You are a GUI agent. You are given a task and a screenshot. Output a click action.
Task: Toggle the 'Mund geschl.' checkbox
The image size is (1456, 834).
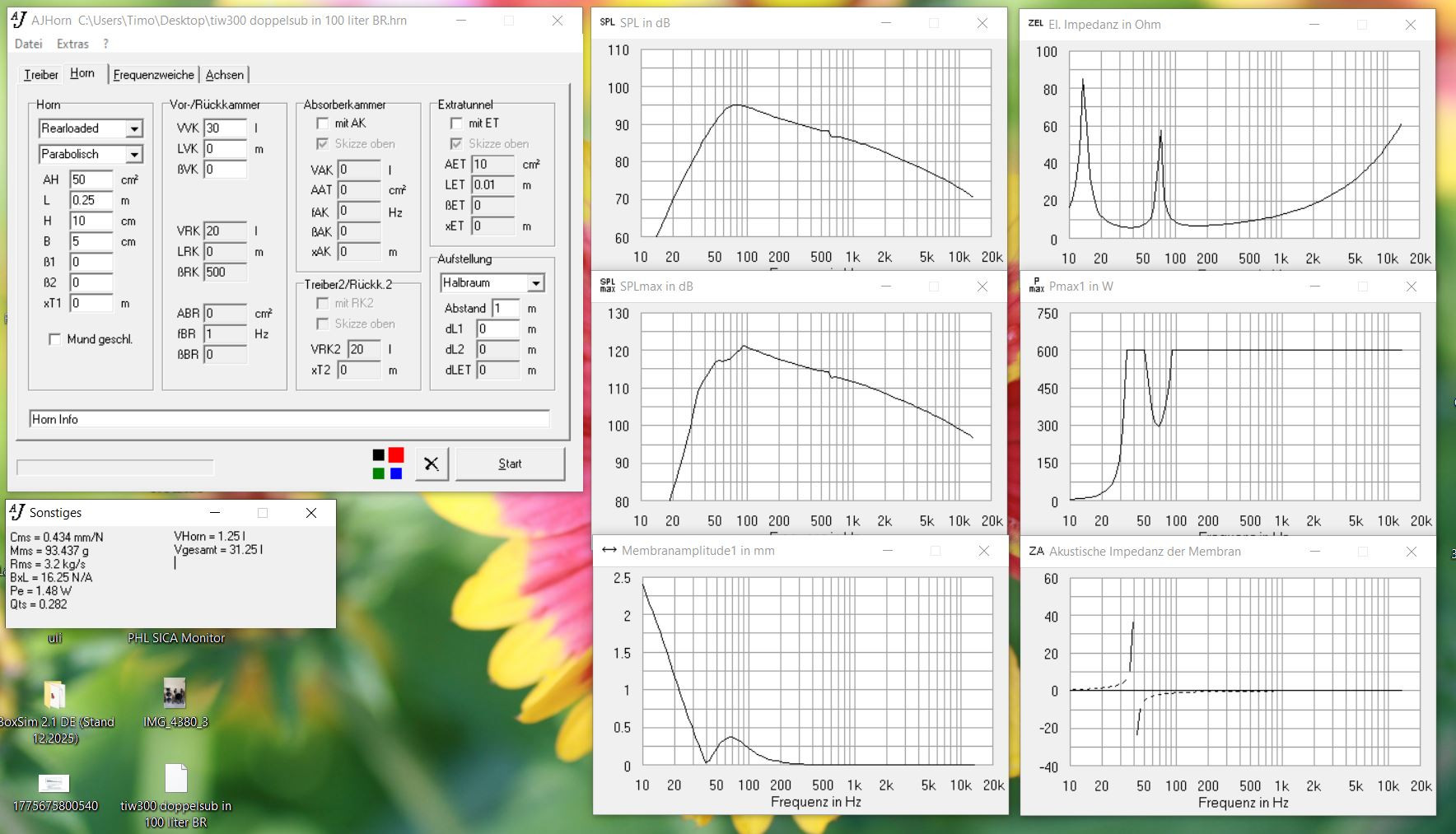[54, 339]
